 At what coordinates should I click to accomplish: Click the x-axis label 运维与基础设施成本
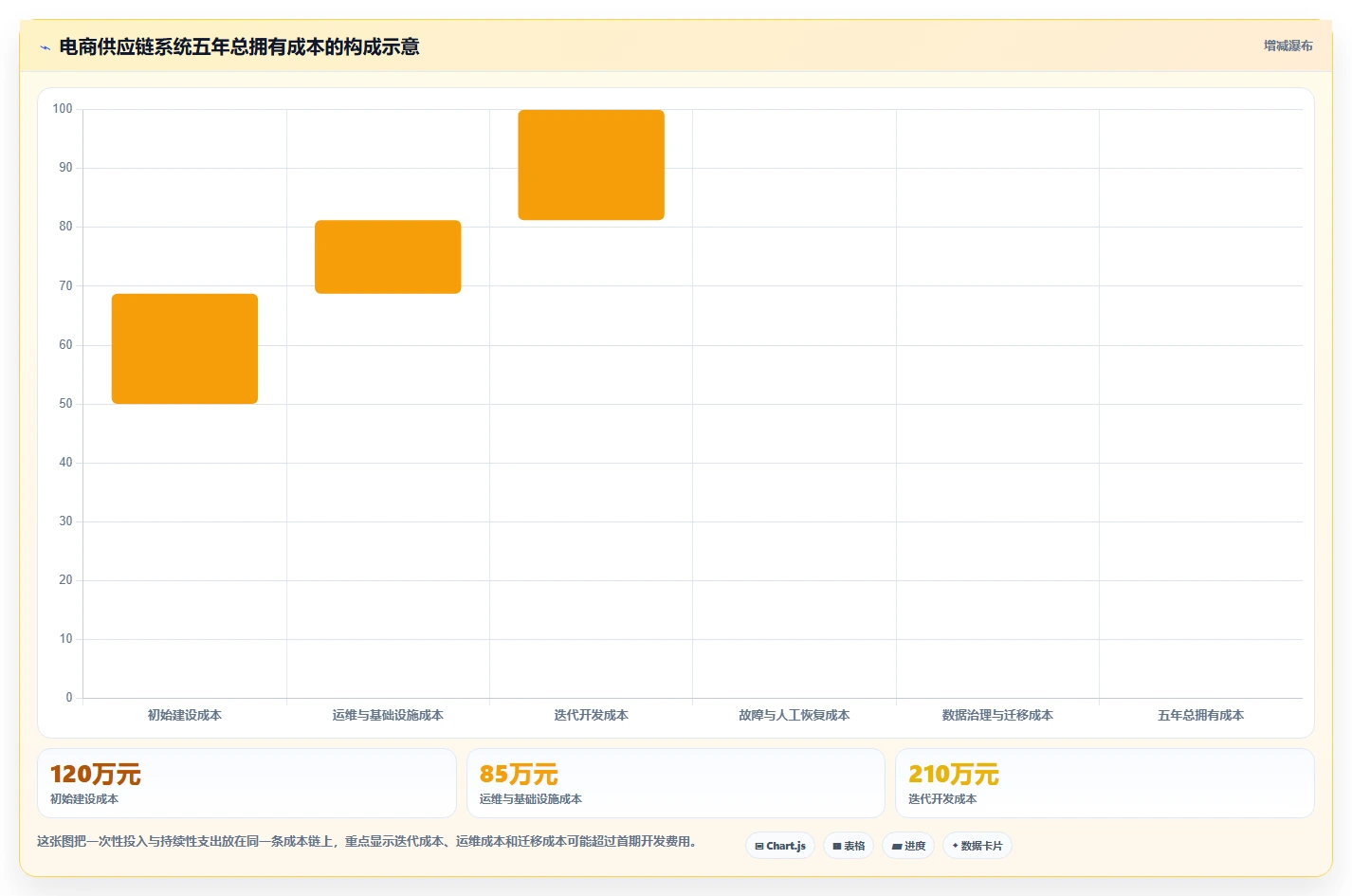[388, 715]
